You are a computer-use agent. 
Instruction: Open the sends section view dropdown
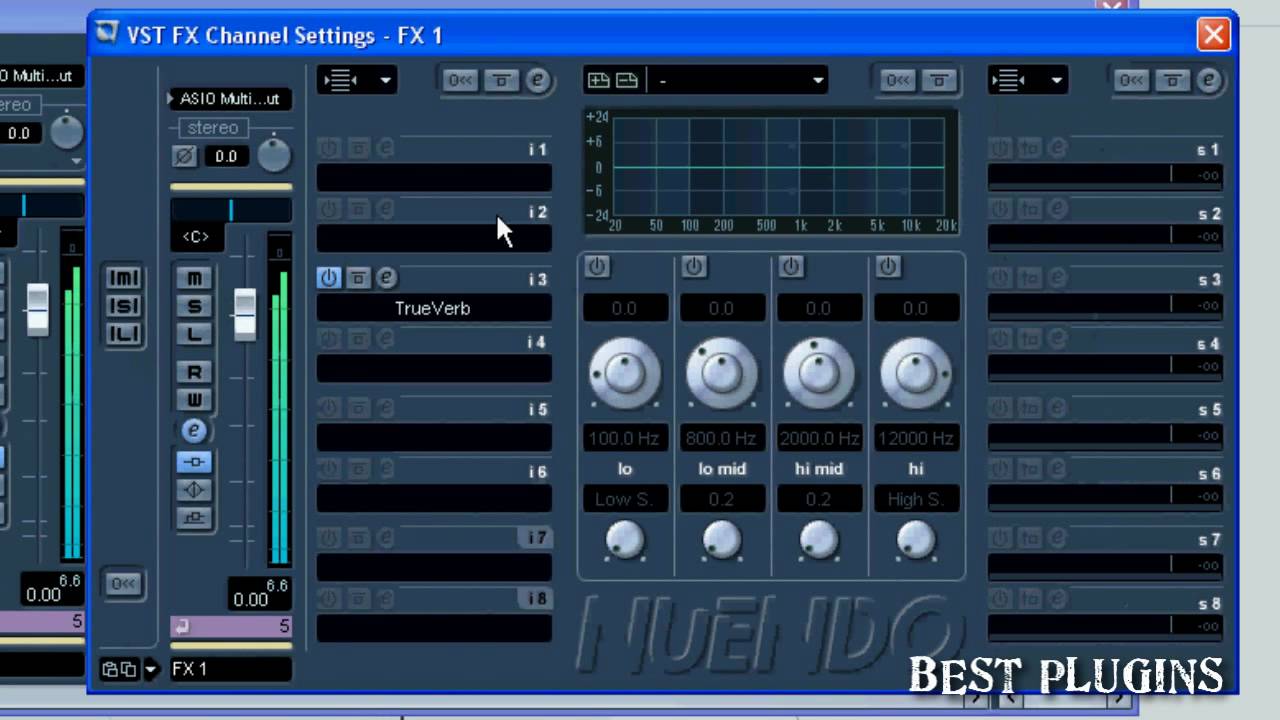tap(1028, 80)
